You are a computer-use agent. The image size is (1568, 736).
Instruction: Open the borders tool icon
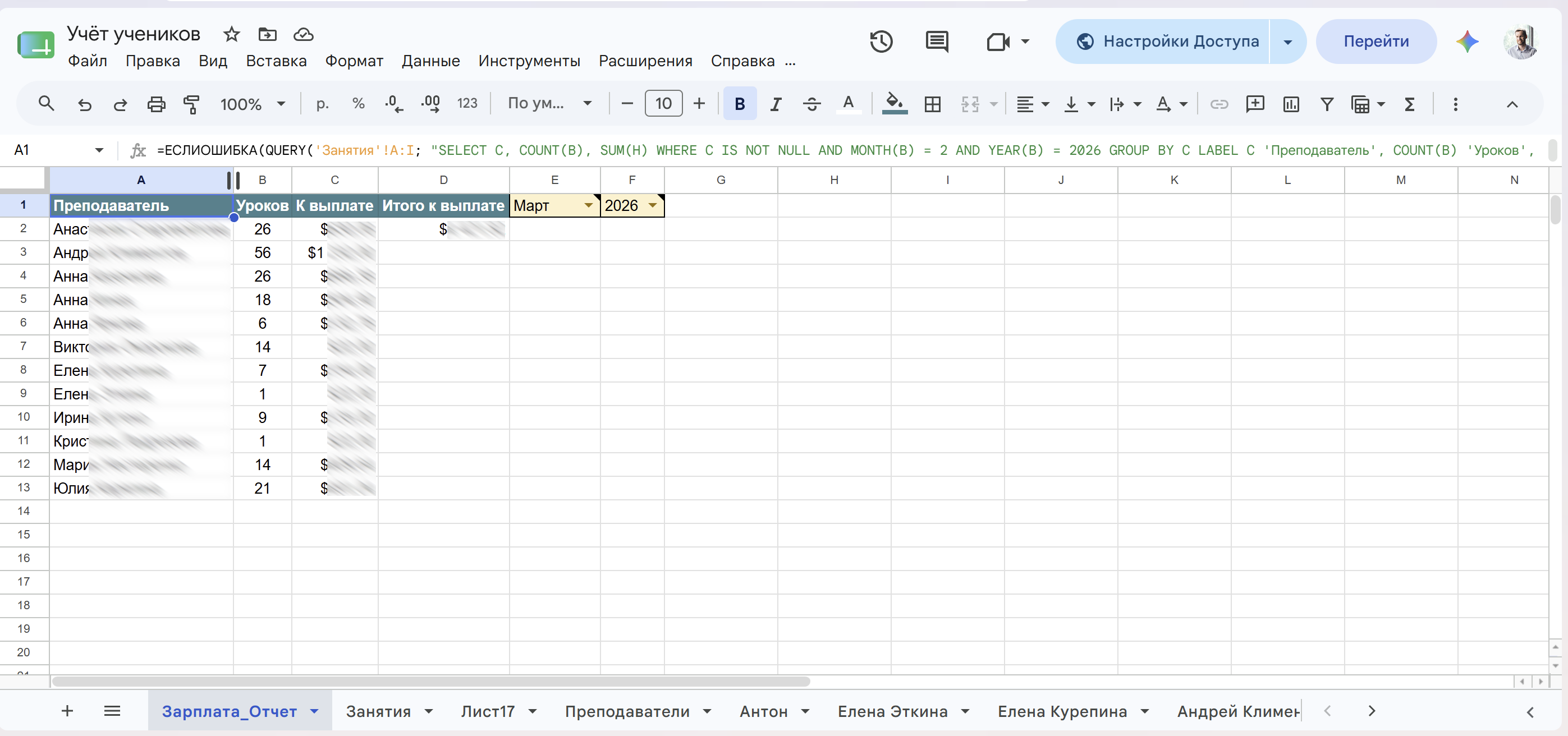(932, 104)
